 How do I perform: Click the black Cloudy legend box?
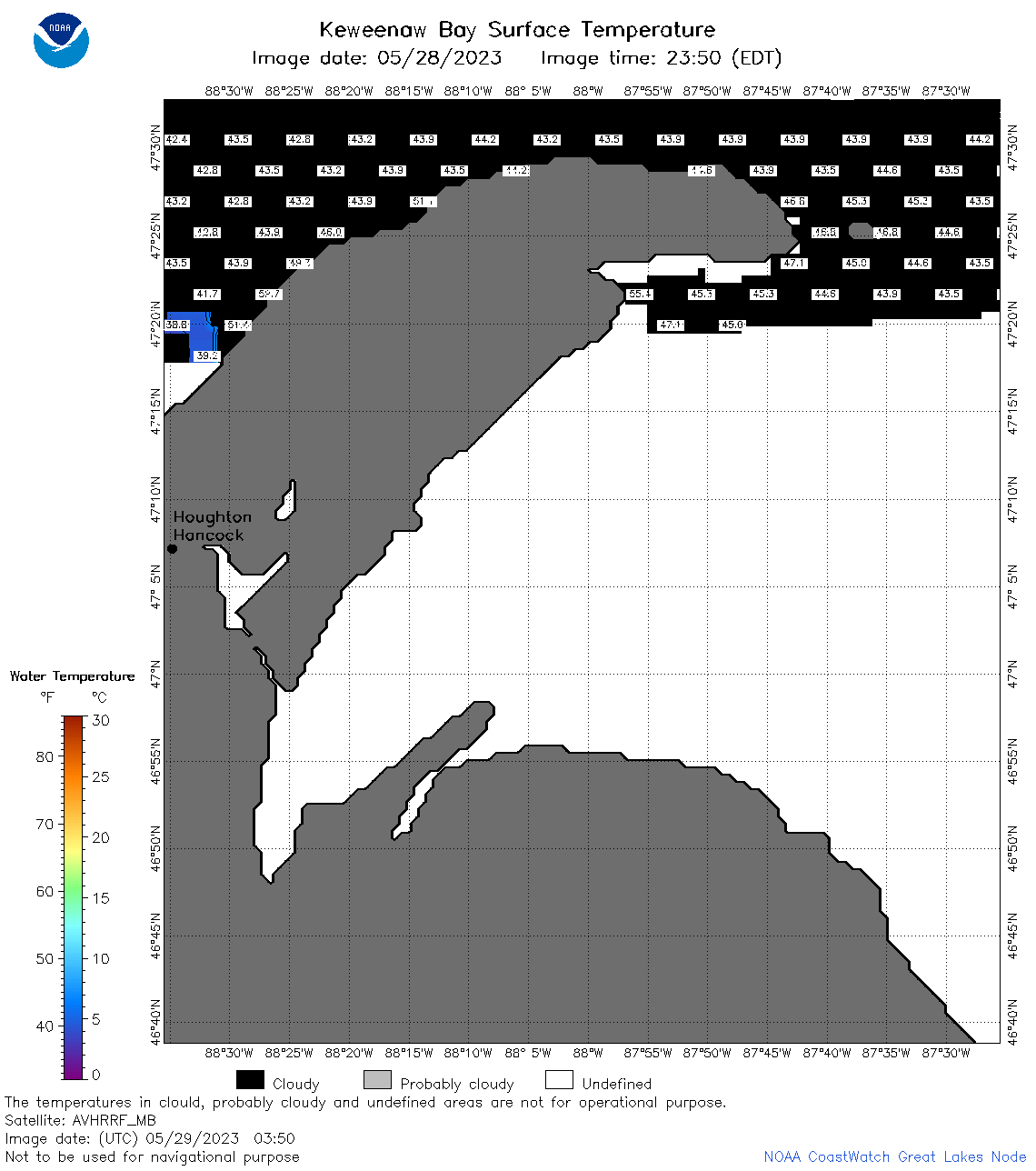pos(250,1079)
